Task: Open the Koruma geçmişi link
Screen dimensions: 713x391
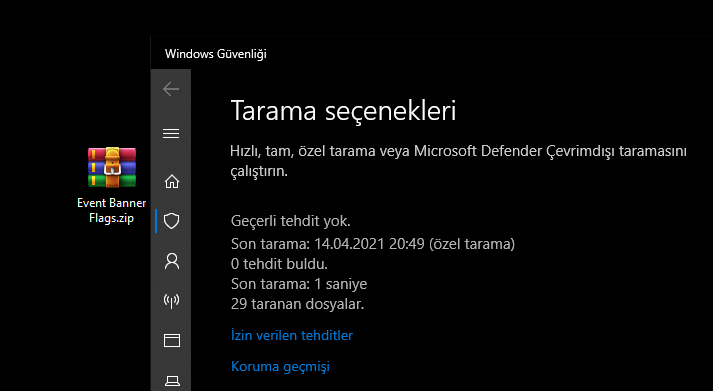Action: click(280, 366)
